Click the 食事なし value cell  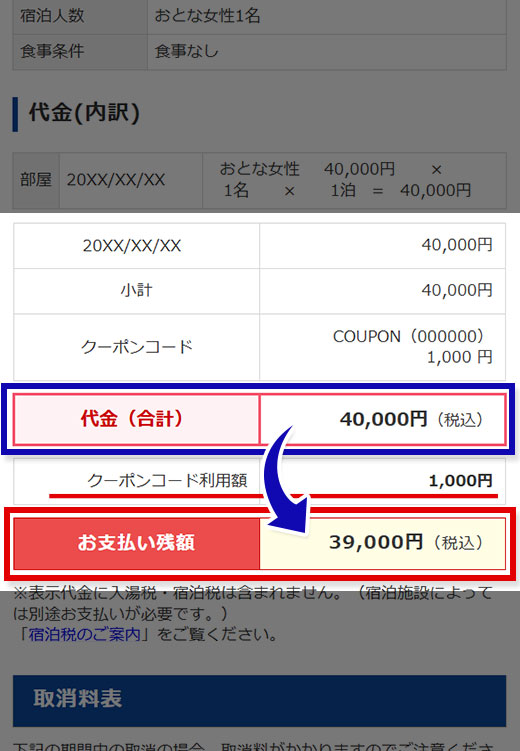pyautogui.click(x=327, y=52)
